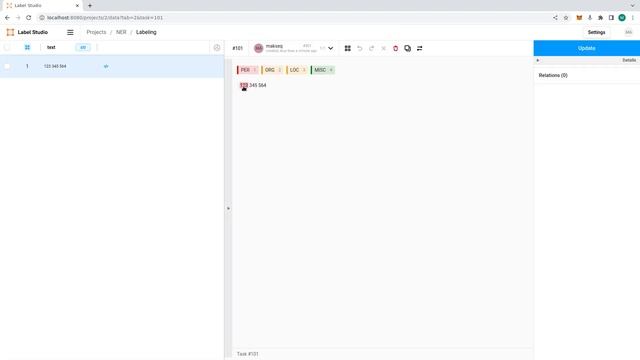Click the user avatar in Label Studio header

coord(629,32)
